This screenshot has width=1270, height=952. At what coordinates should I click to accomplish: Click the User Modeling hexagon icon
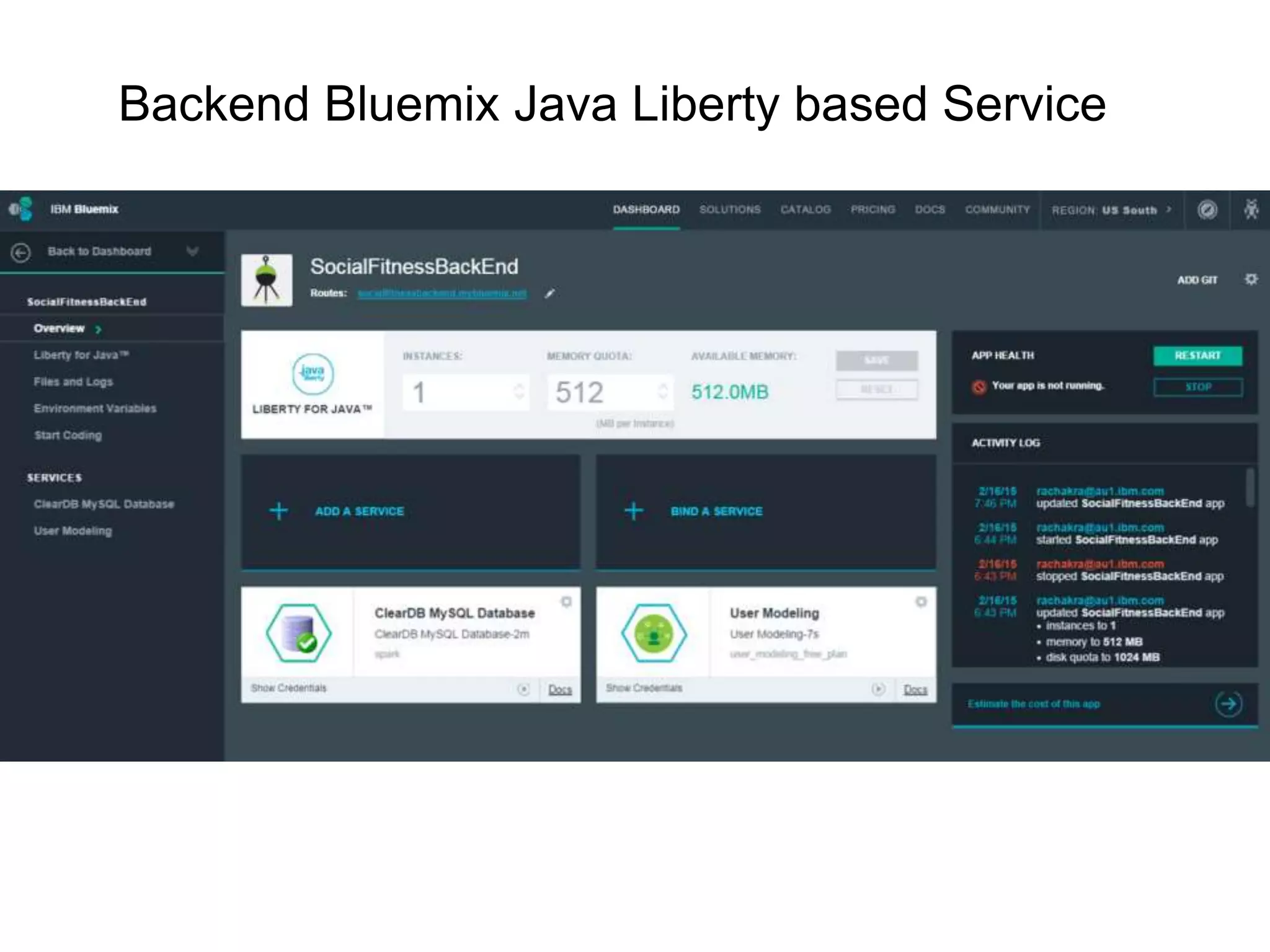(654, 633)
